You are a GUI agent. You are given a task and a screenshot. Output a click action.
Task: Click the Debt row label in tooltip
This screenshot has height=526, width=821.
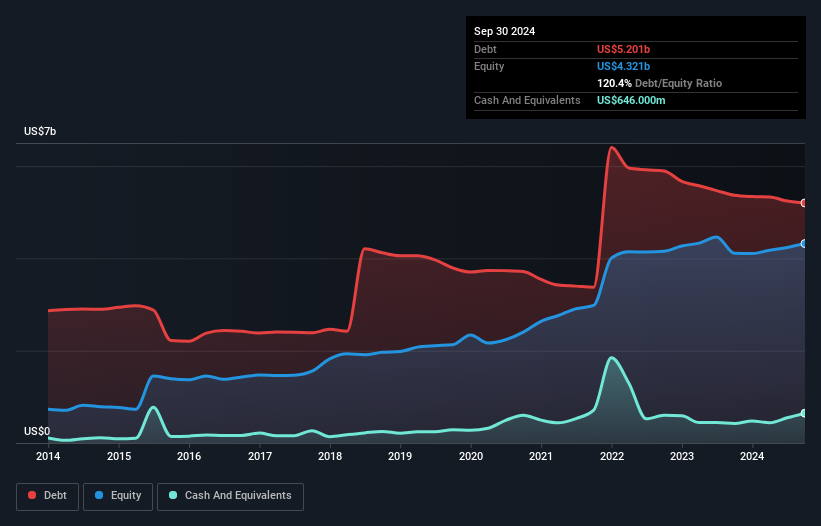click(x=485, y=49)
